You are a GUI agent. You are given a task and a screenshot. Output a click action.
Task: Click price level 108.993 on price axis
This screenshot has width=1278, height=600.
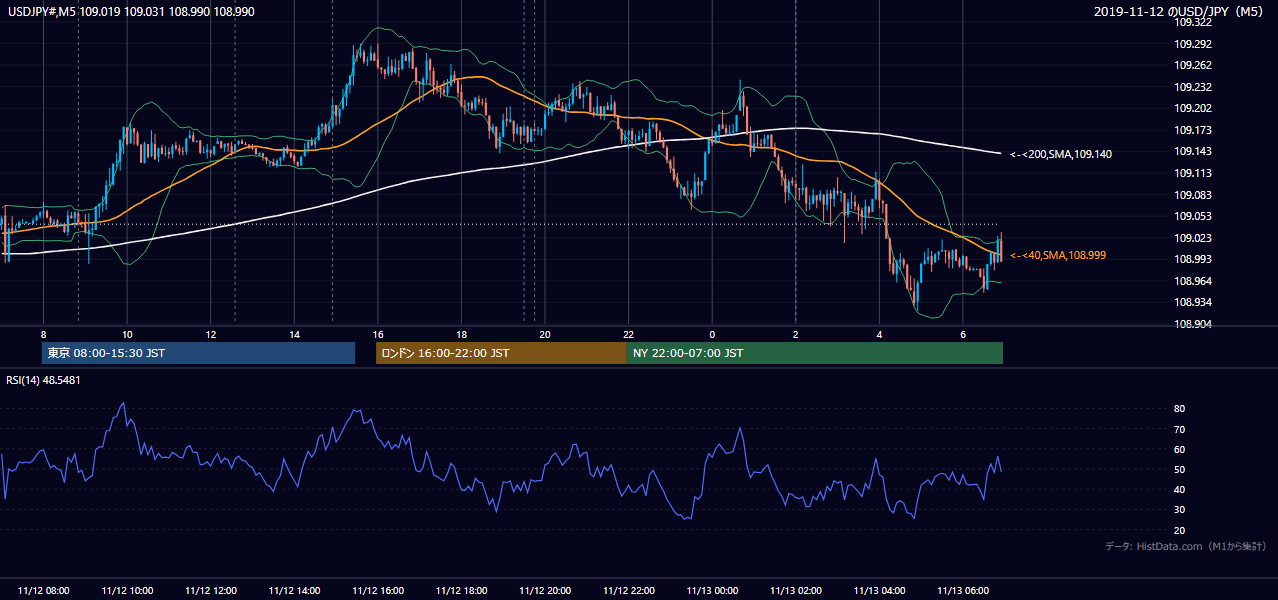(x=1193, y=260)
